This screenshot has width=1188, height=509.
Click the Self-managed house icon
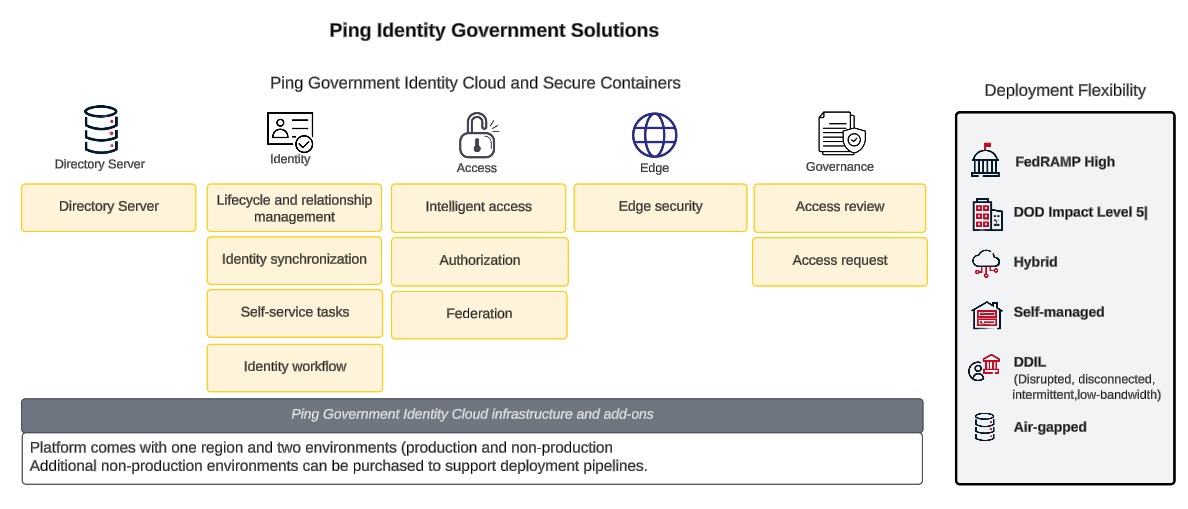986,314
